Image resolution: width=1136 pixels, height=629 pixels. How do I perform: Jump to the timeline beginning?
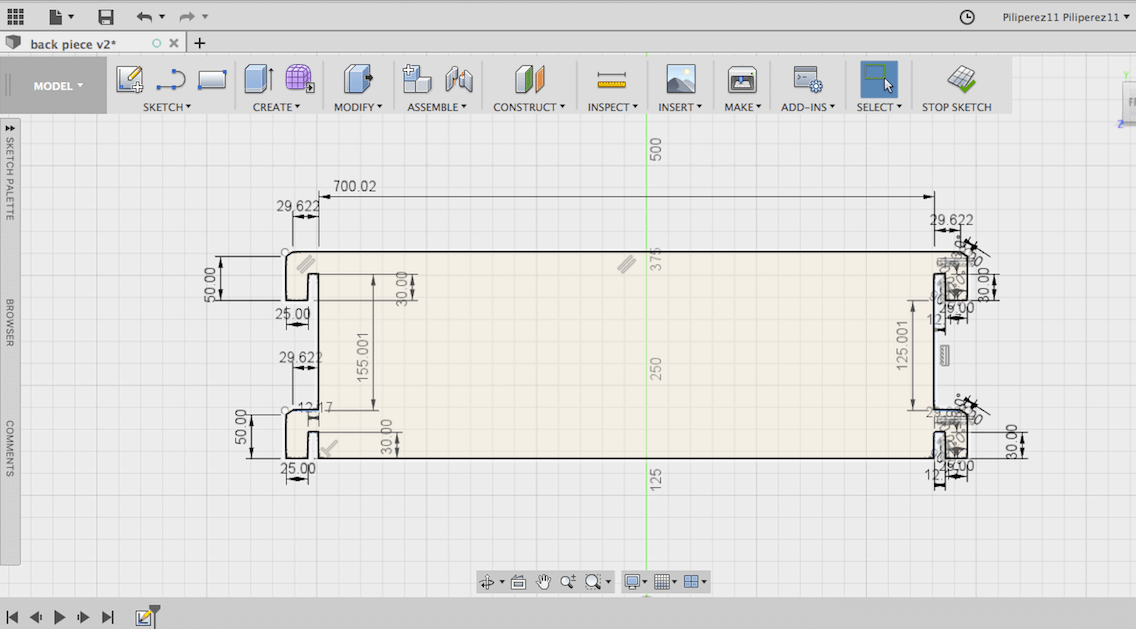pos(12,617)
